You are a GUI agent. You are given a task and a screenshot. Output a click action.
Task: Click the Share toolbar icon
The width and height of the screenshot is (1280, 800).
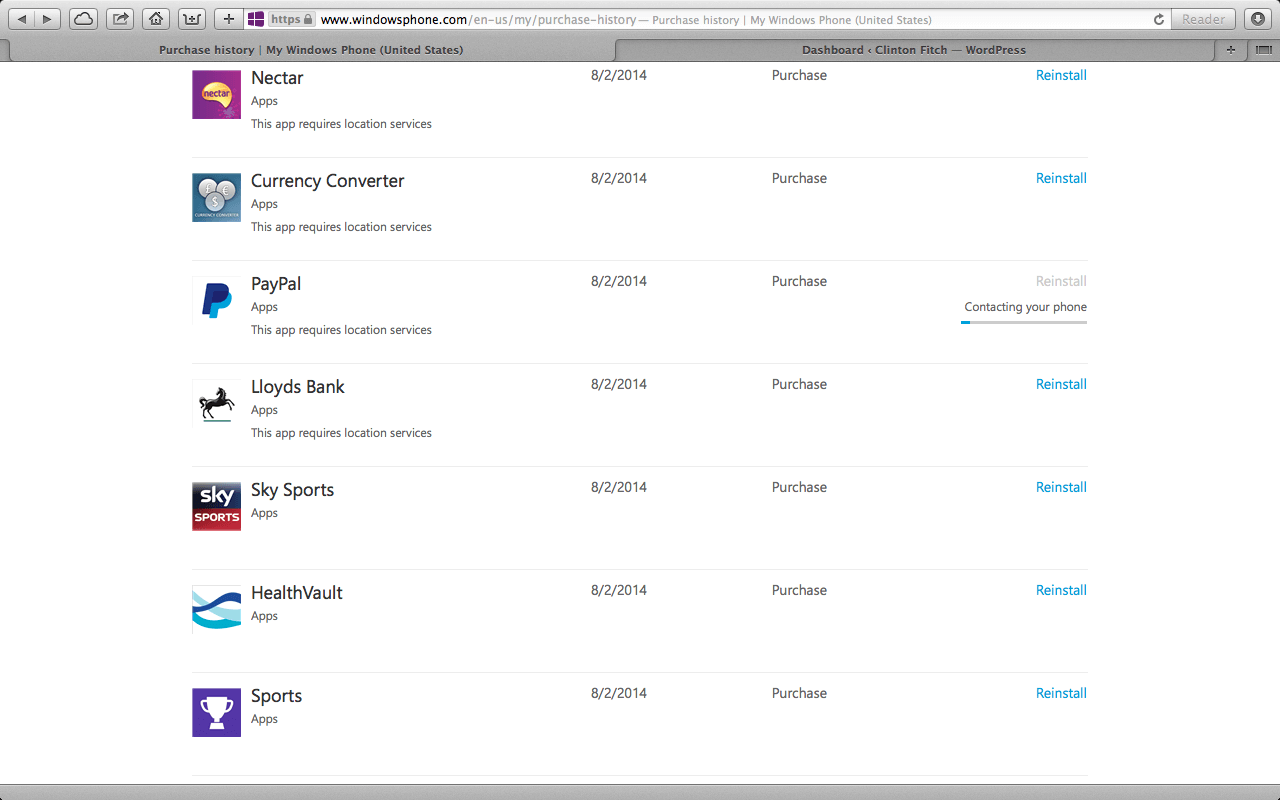click(120, 19)
